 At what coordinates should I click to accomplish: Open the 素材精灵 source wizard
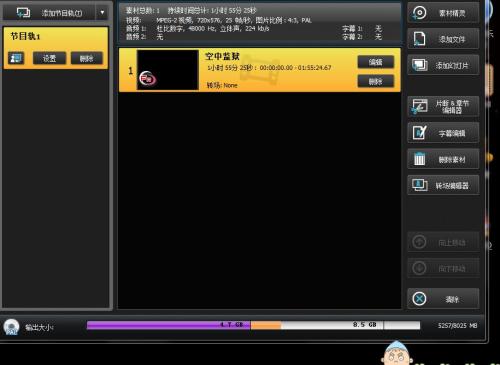click(x=443, y=13)
